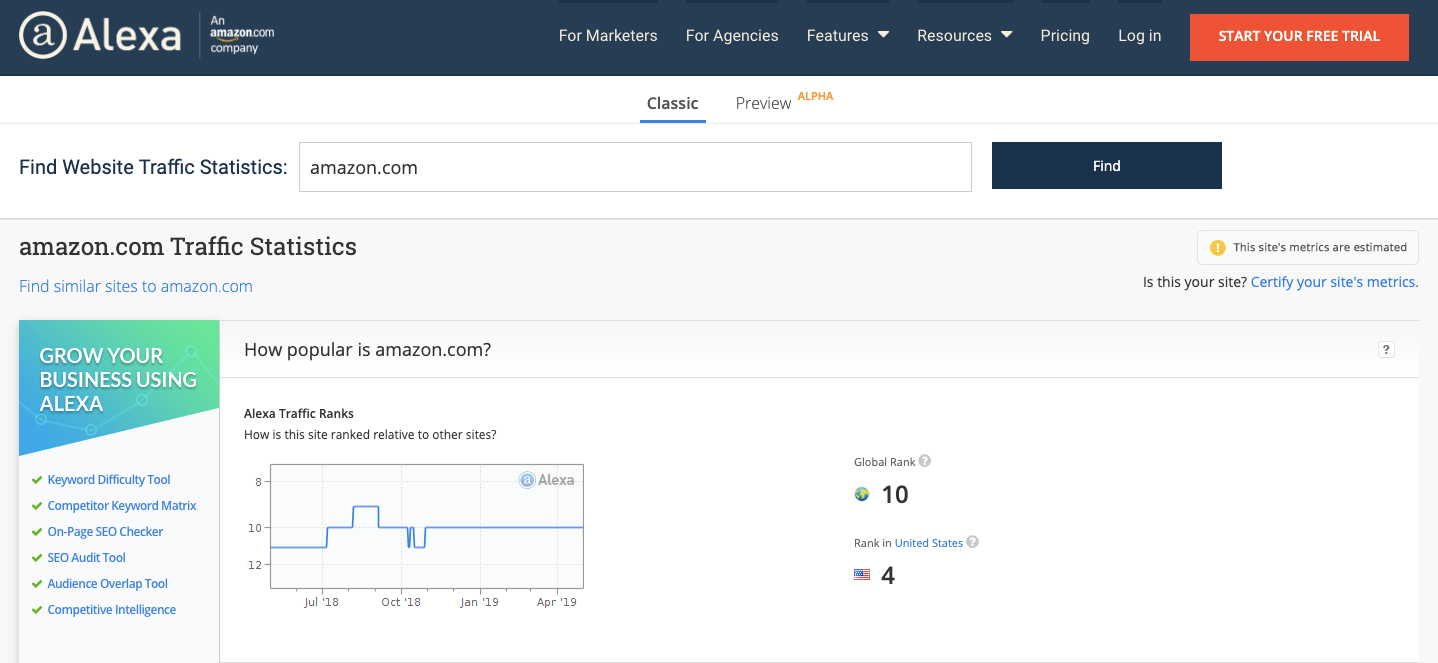Open the SEO Audit Tool link

tap(87, 558)
